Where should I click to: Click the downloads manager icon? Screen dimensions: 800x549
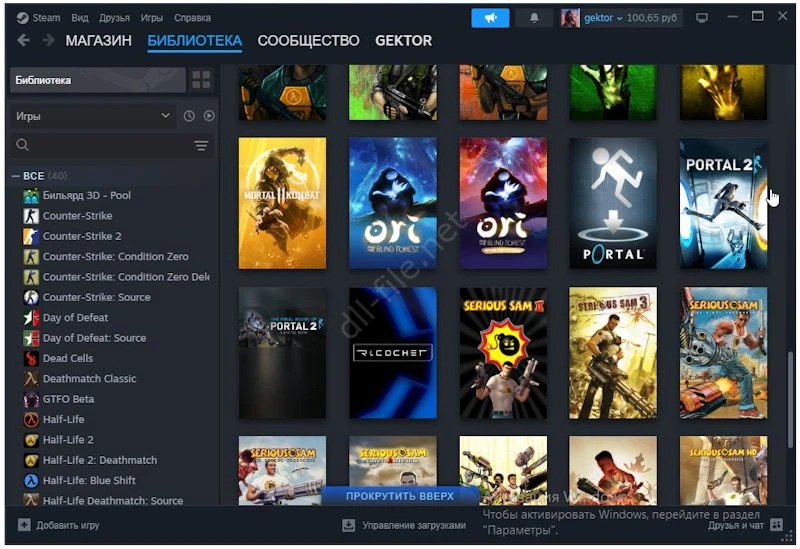[348, 525]
